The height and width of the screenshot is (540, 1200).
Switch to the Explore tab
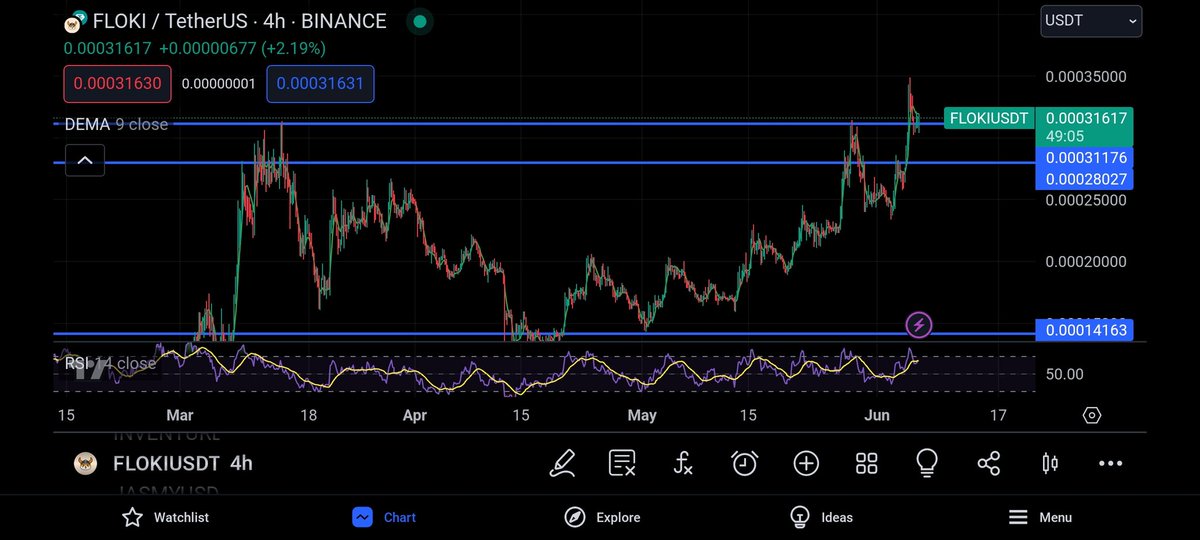coord(603,517)
